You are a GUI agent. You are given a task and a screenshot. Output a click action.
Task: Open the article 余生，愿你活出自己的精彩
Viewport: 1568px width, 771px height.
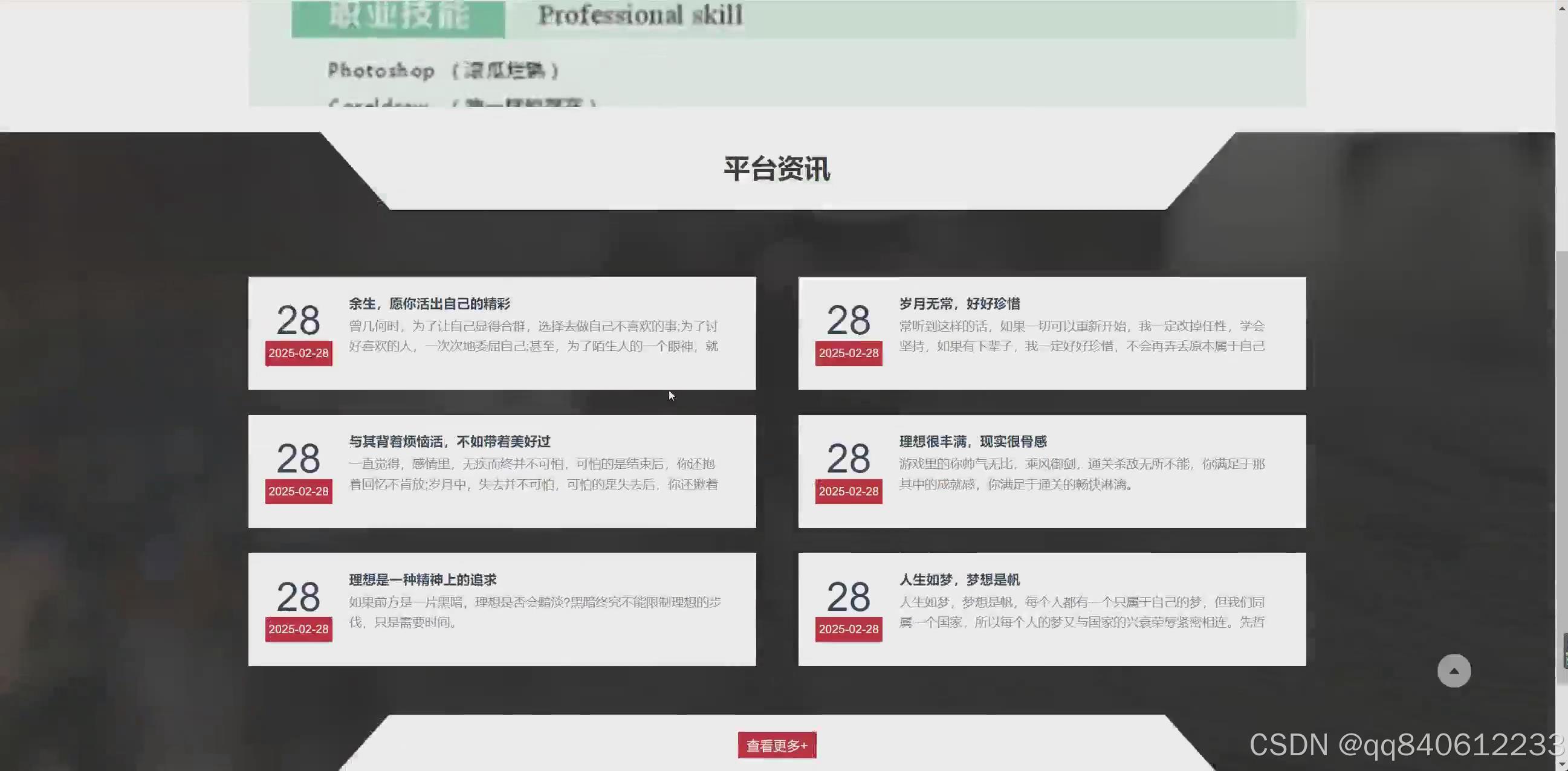point(430,304)
